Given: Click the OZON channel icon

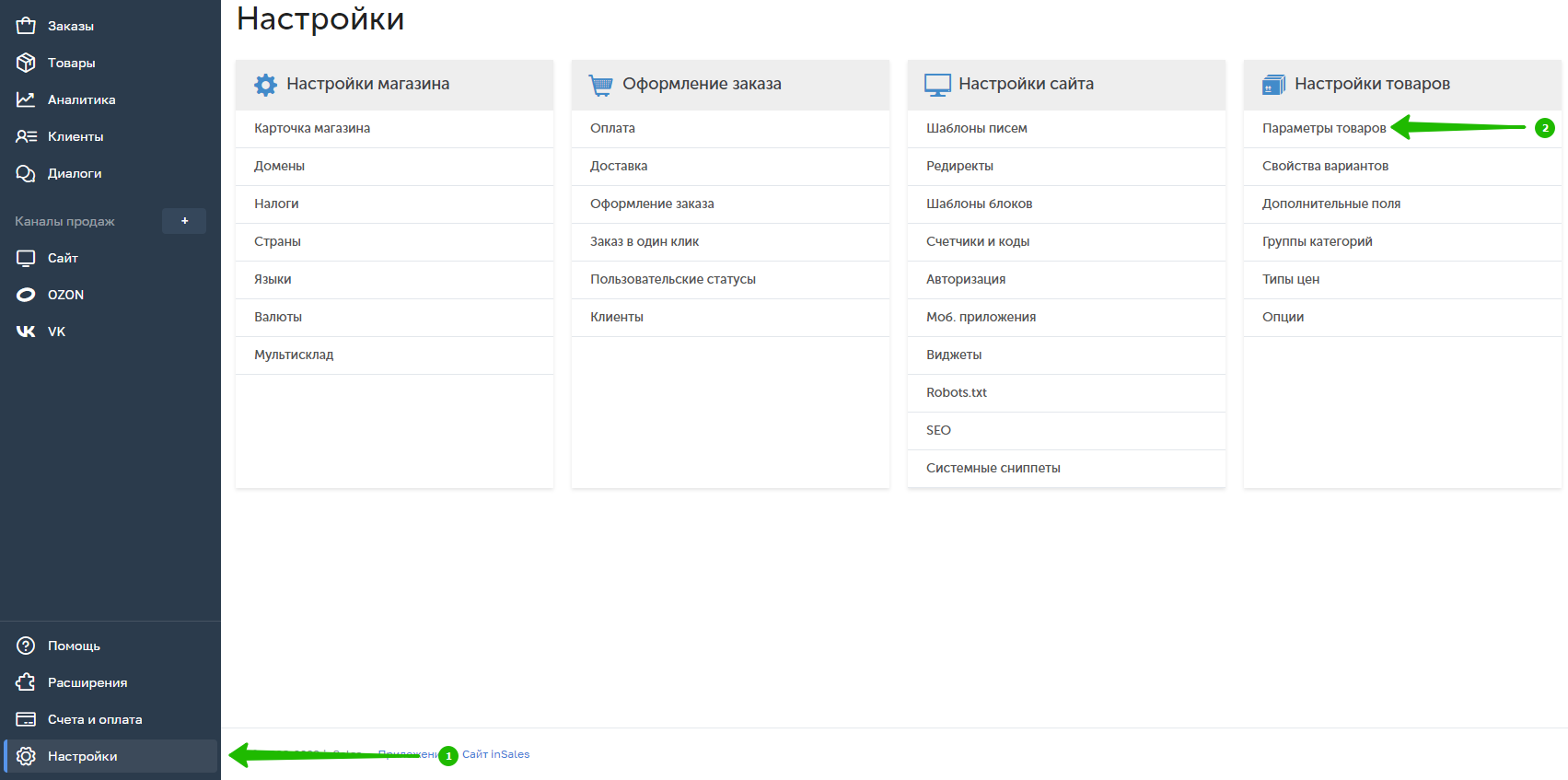Looking at the screenshot, I should (x=26, y=295).
